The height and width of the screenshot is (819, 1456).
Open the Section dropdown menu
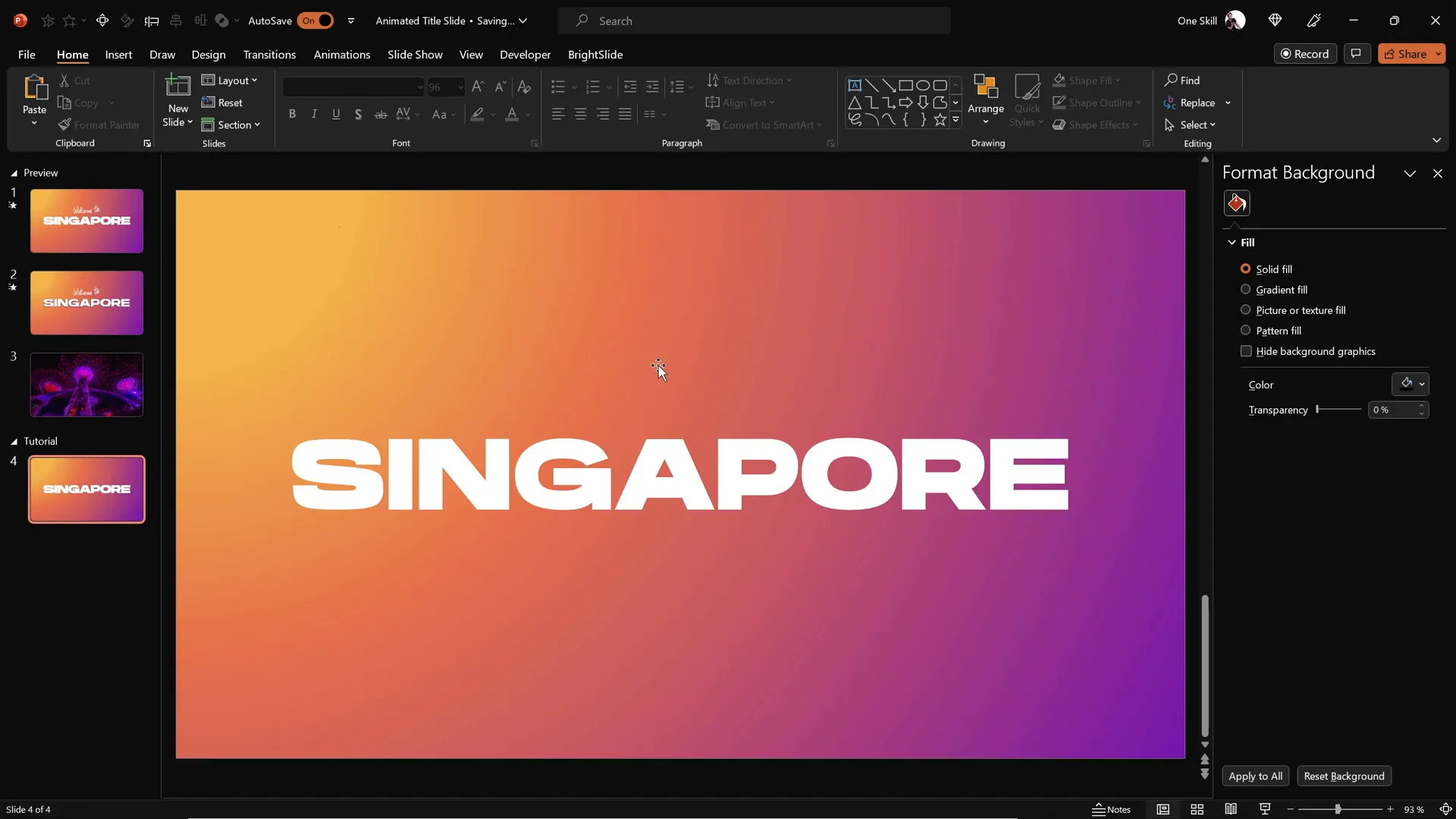pyautogui.click(x=232, y=124)
